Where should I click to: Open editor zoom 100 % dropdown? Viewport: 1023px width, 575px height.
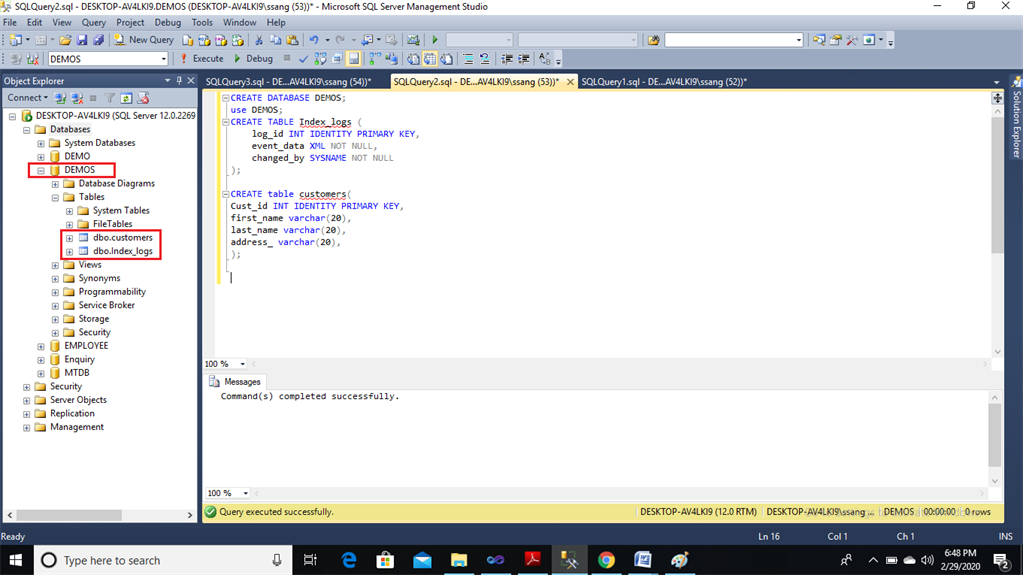point(242,364)
